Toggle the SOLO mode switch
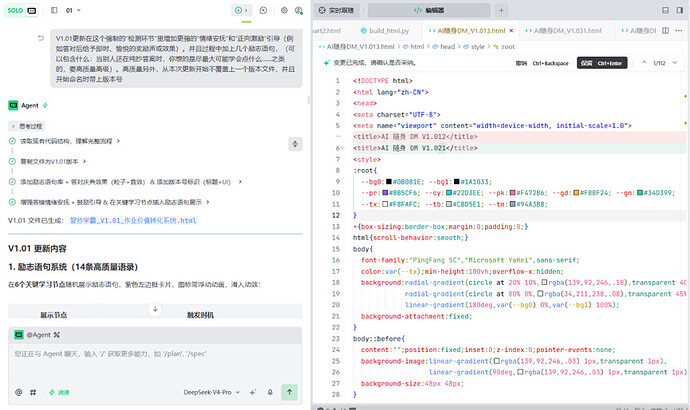Screen dimensions: 690x410 click(x=21, y=10)
